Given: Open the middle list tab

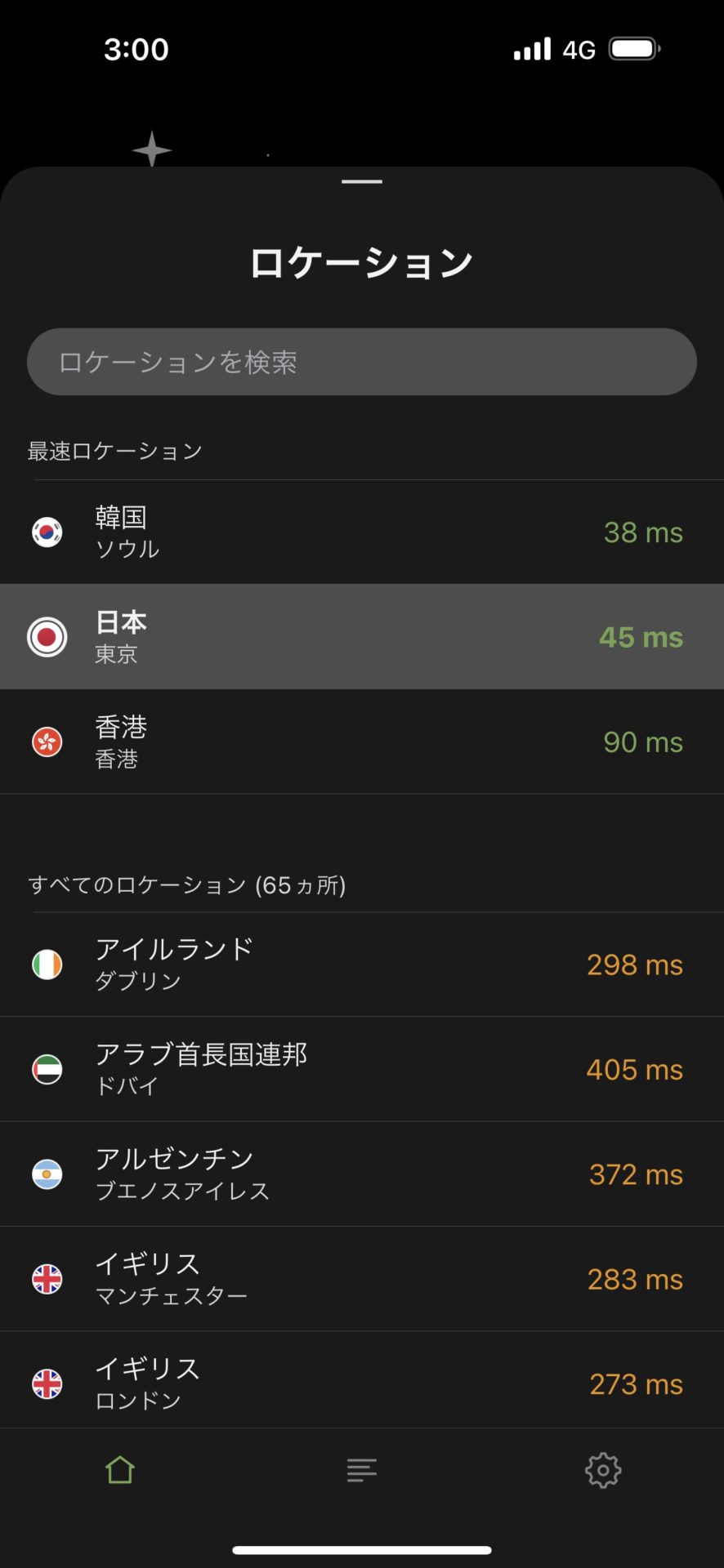Looking at the screenshot, I should tap(361, 1470).
